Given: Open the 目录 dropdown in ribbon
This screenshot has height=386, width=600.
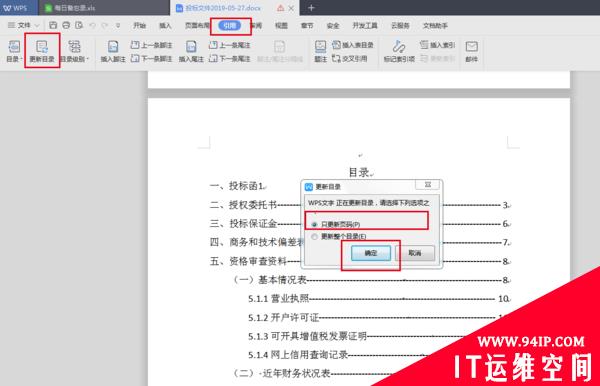Looking at the screenshot, I should click(14, 51).
